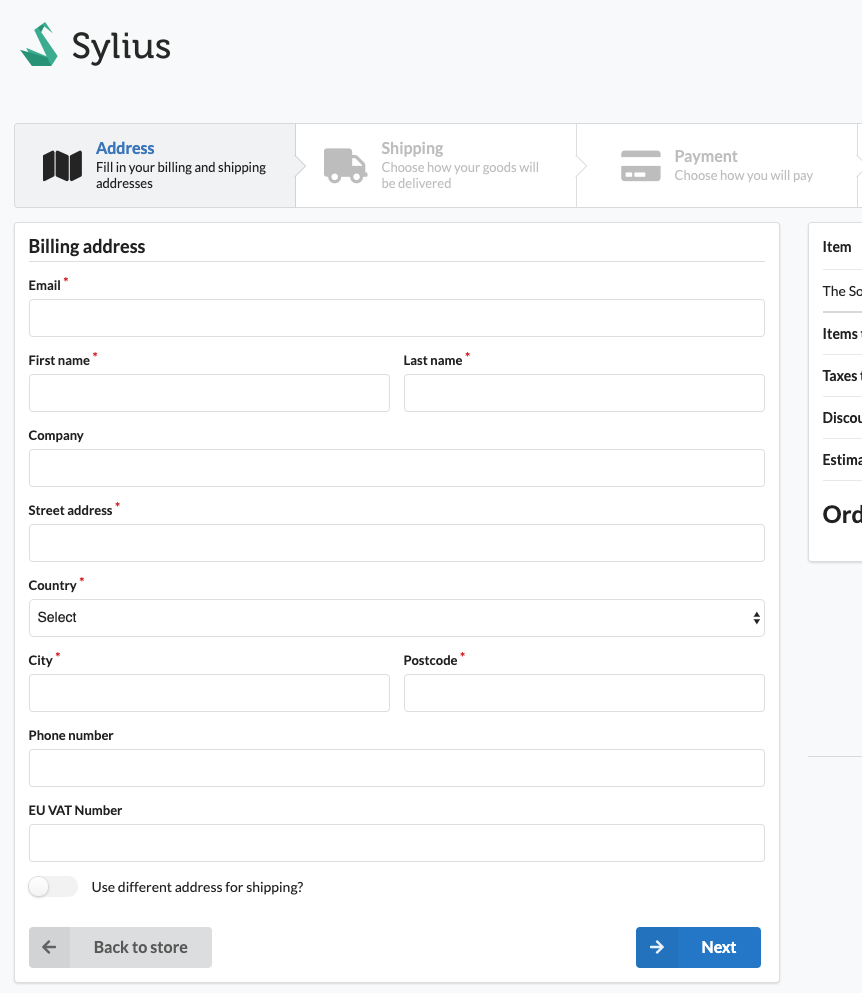This screenshot has height=993, width=862.
Task: Click the Shipping step truck icon
Action: coord(345,166)
